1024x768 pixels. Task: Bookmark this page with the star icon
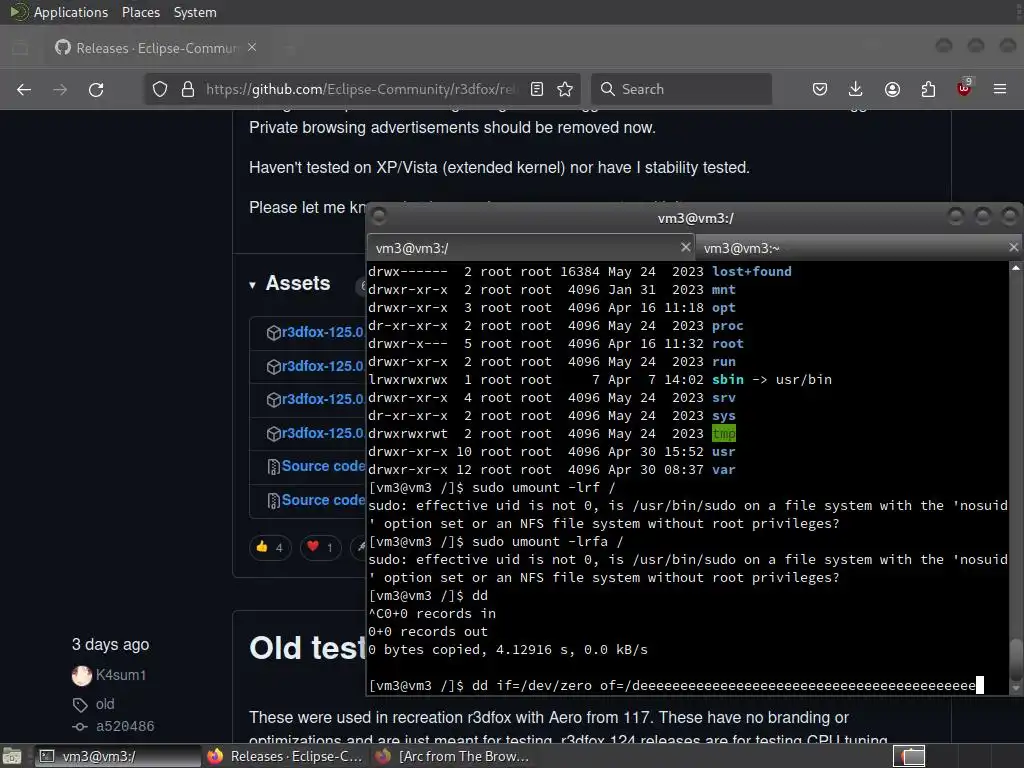(x=565, y=89)
